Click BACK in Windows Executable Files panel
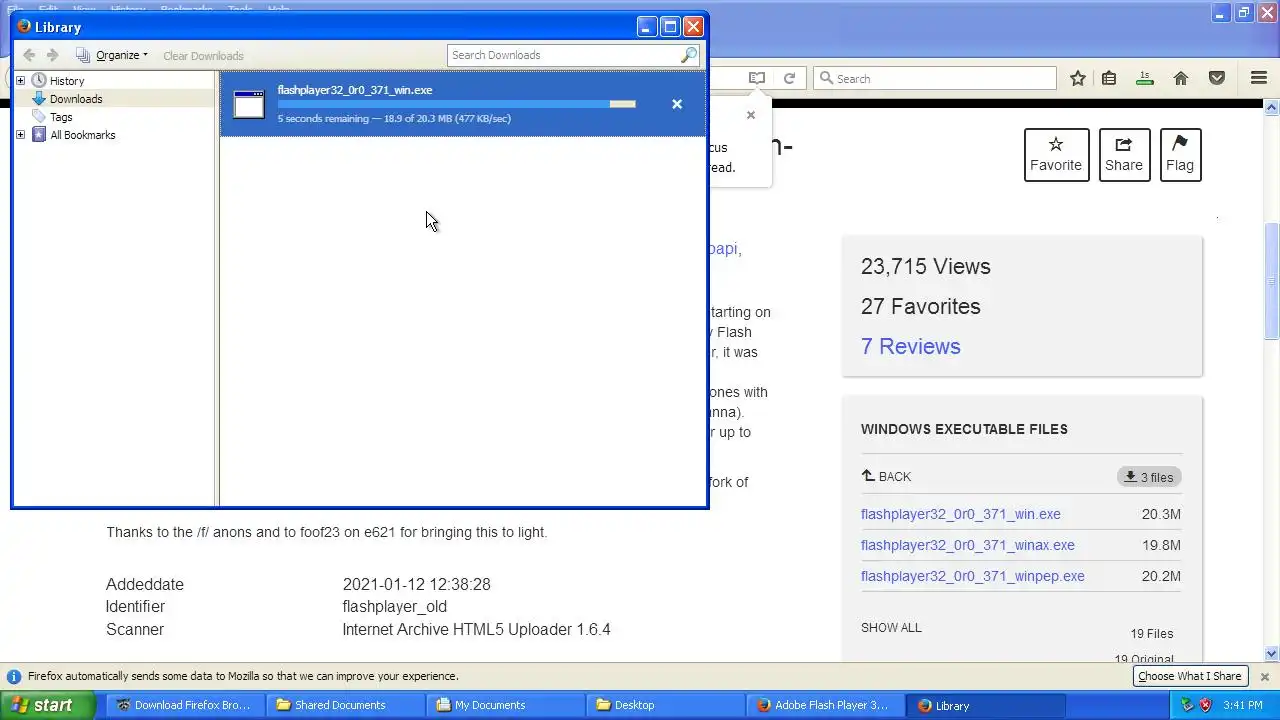Image resolution: width=1280 pixels, height=720 pixels. pyautogui.click(x=886, y=477)
